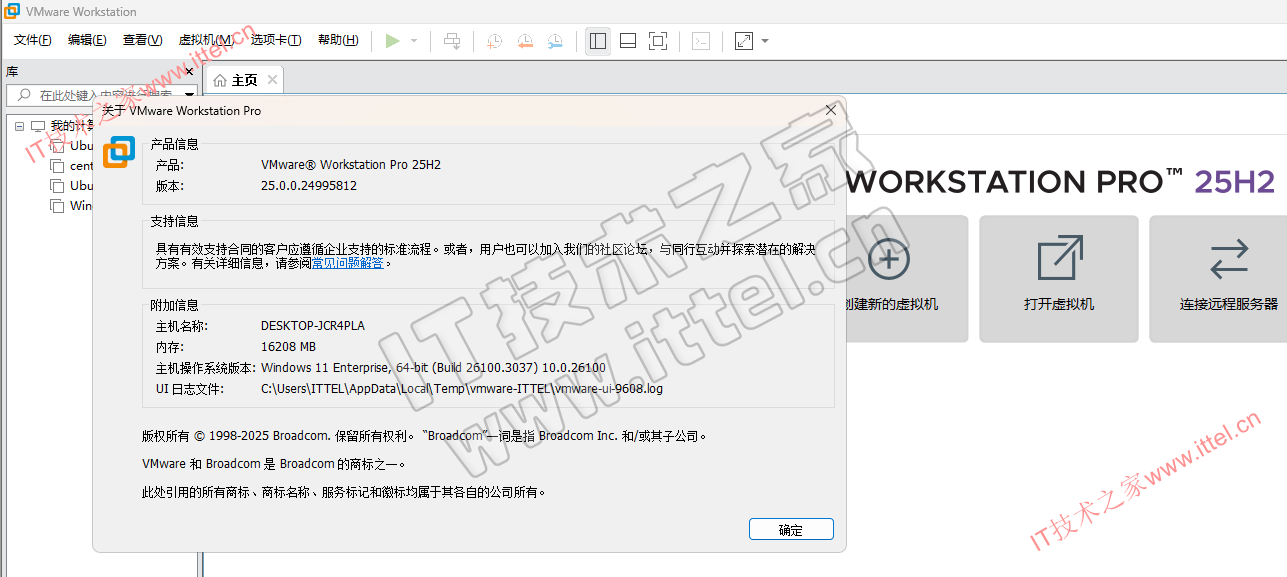Enter full screen mode icon
Screen dimensions: 1287x577
coord(658,41)
